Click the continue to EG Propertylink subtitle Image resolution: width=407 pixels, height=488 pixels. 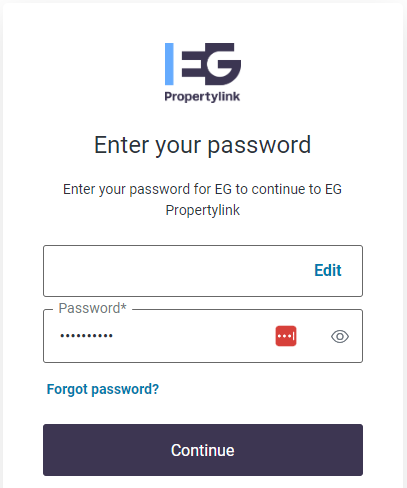tap(203, 200)
